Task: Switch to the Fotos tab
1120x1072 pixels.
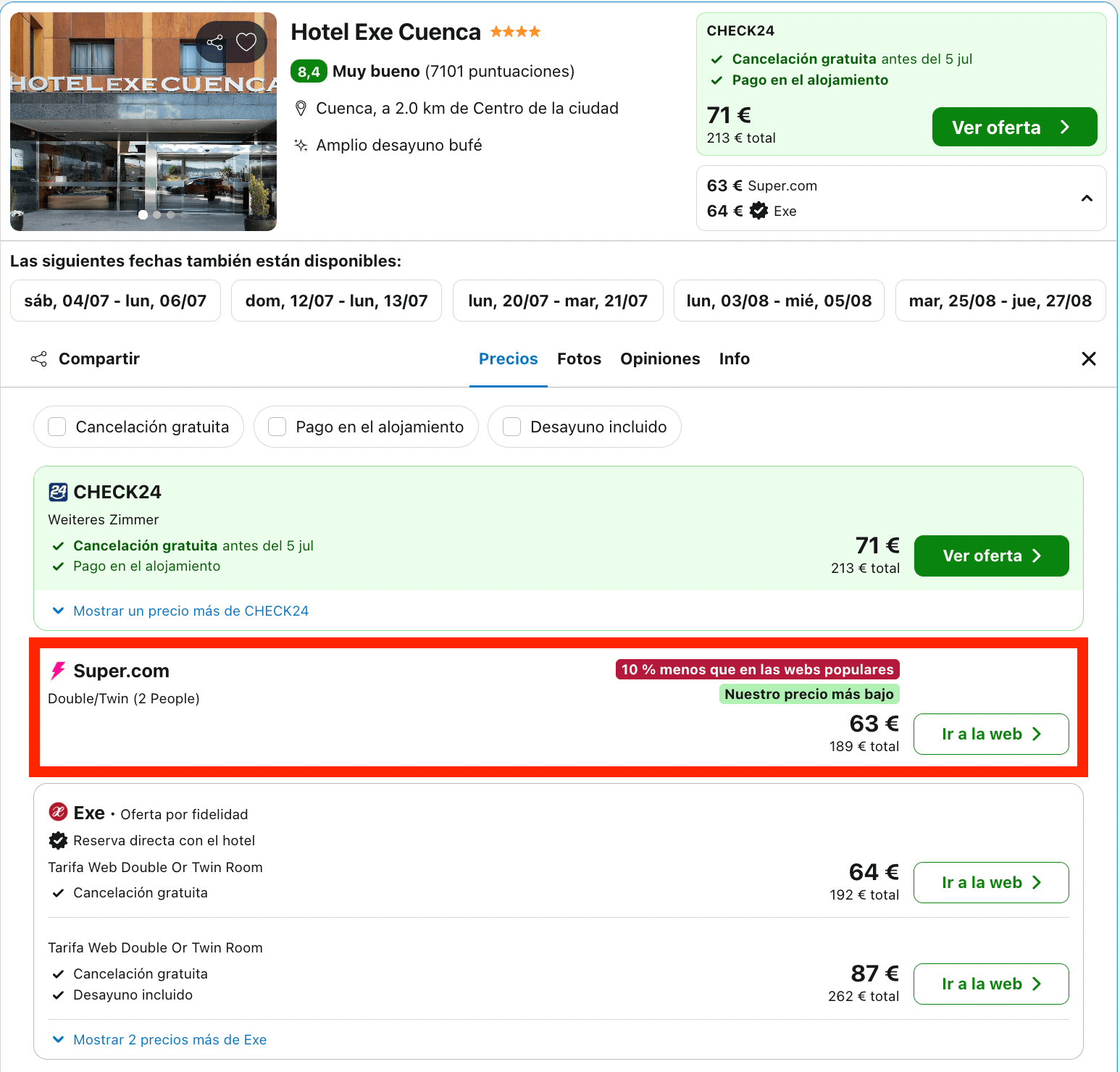Action: pyautogui.click(x=579, y=359)
